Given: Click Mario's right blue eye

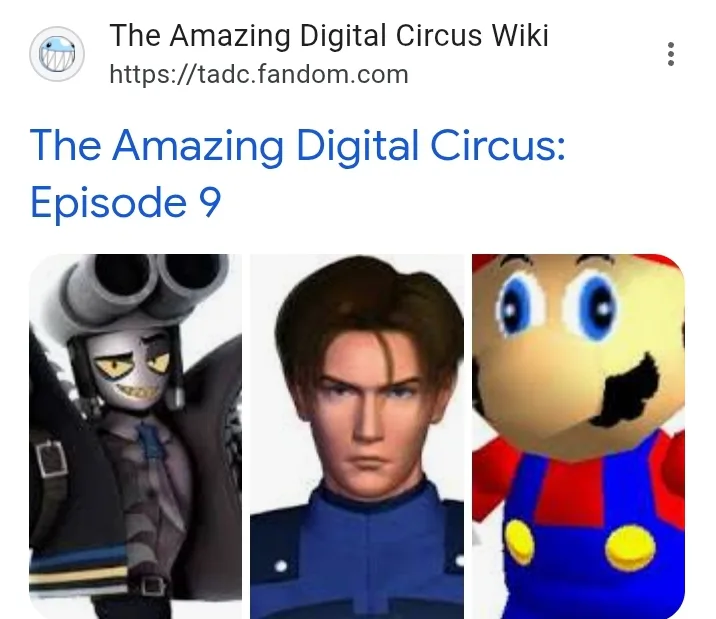Looking at the screenshot, I should point(595,305).
